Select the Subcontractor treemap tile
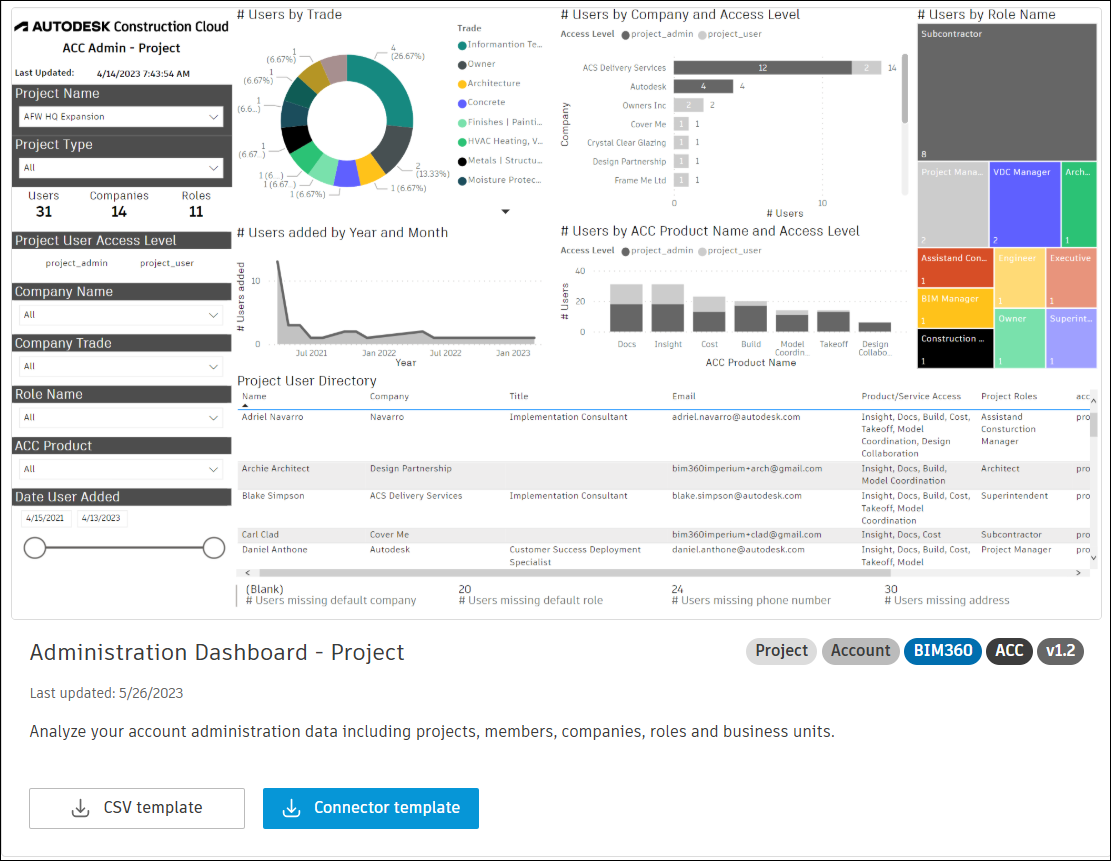Image resolution: width=1111 pixels, height=861 pixels. tap(1007, 92)
